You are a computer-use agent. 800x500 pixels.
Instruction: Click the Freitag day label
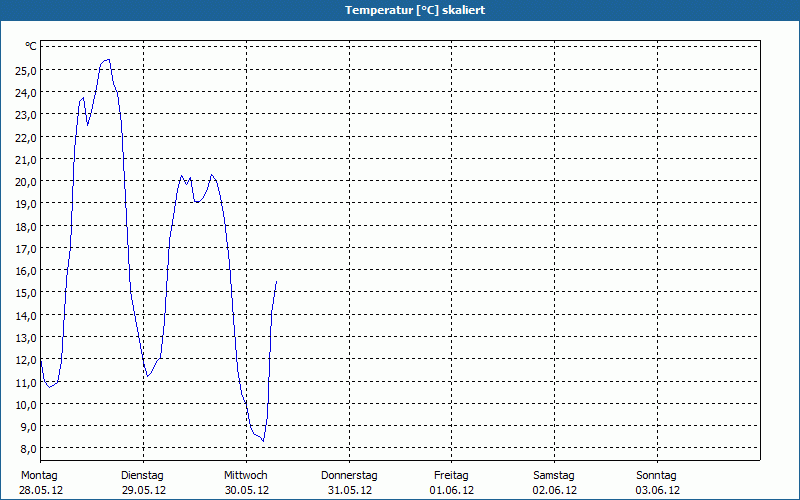tap(451, 476)
